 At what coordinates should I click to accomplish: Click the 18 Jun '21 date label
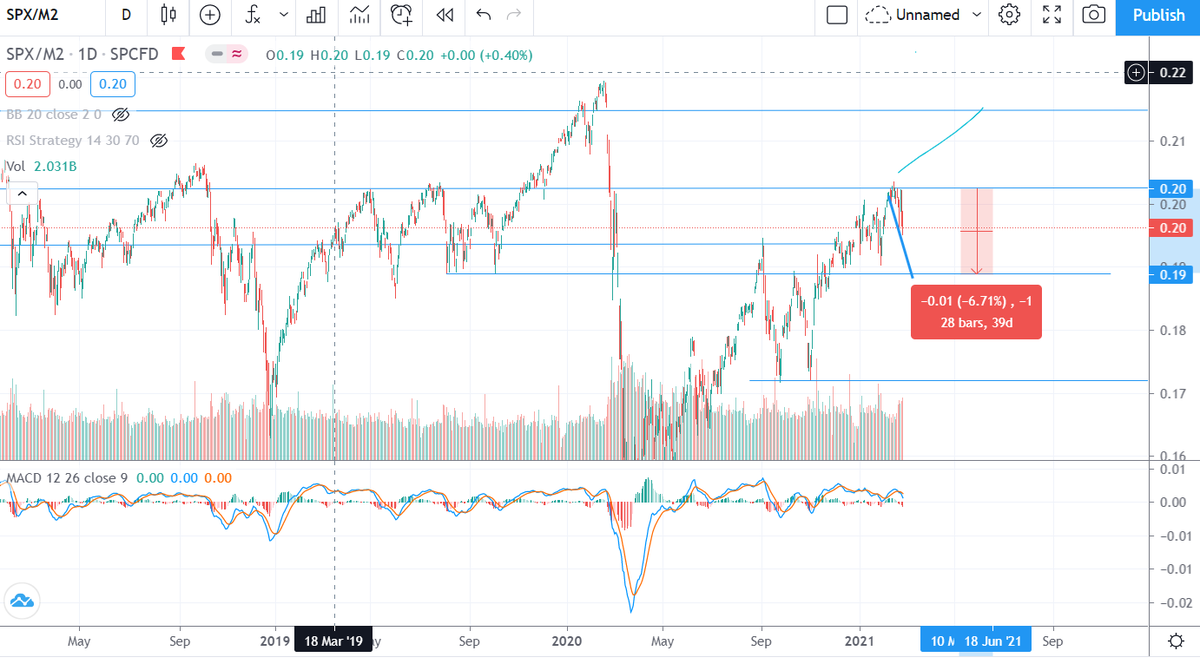point(994,640)
